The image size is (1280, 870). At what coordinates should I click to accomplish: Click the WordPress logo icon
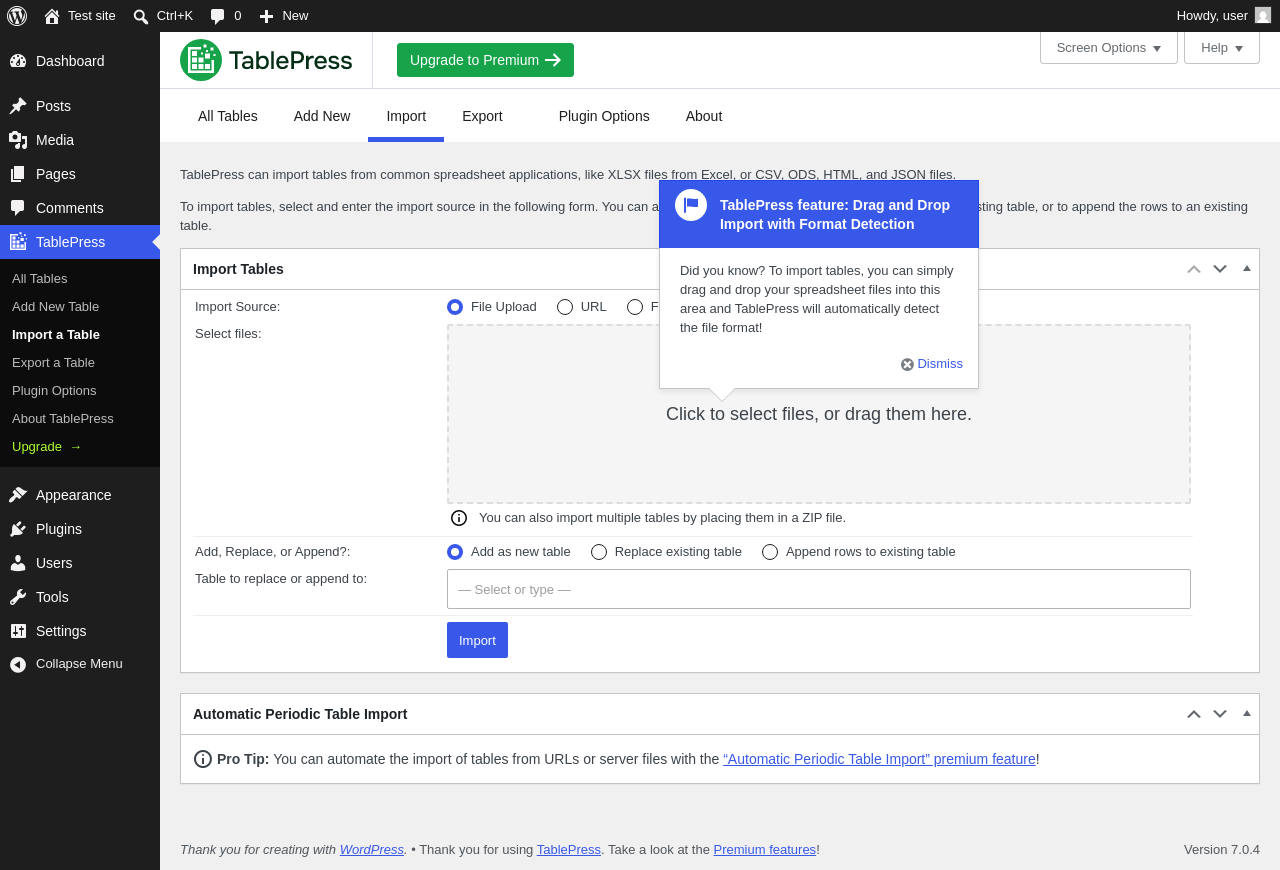[17, 16]
